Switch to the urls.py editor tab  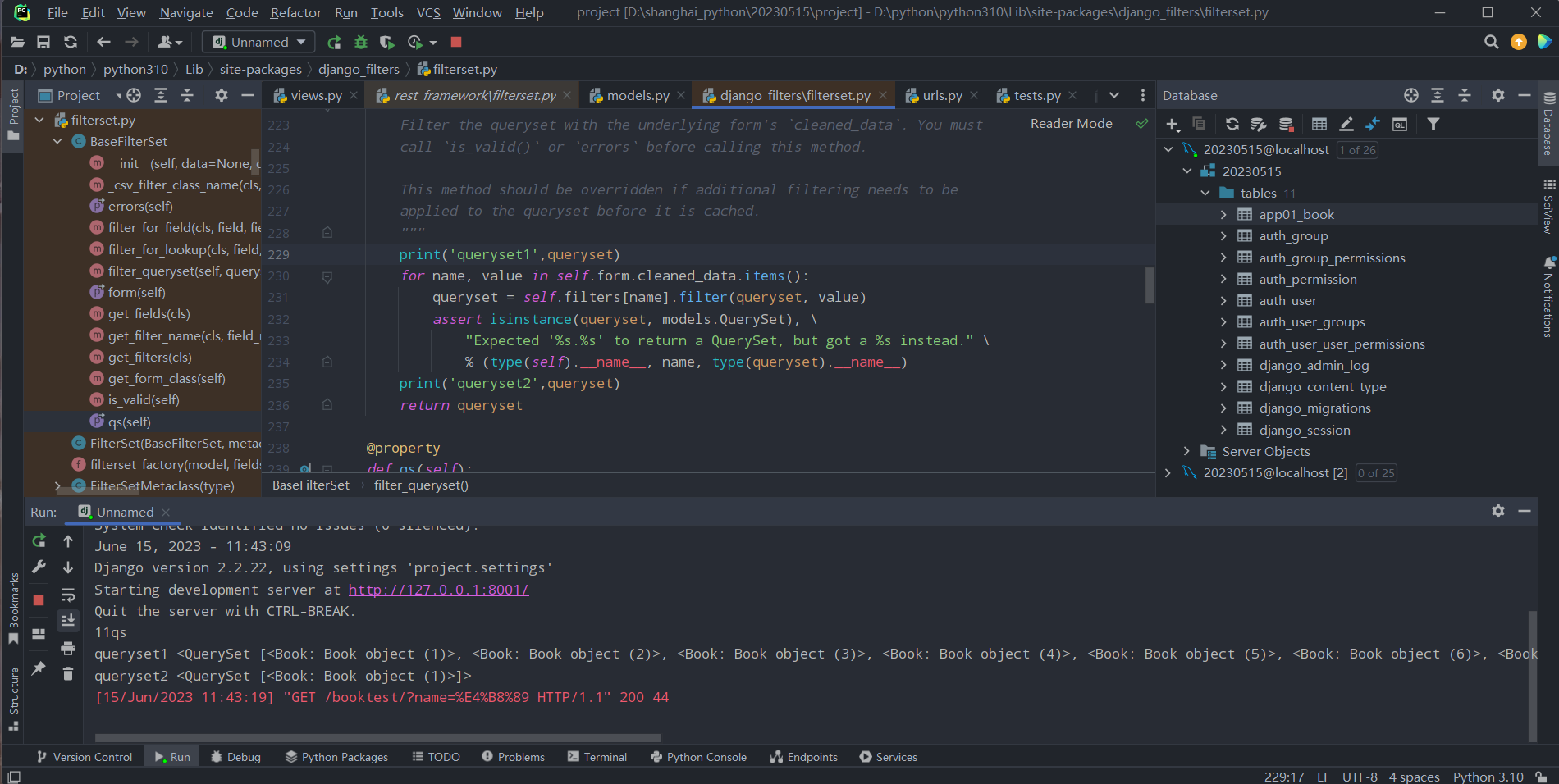941,95
